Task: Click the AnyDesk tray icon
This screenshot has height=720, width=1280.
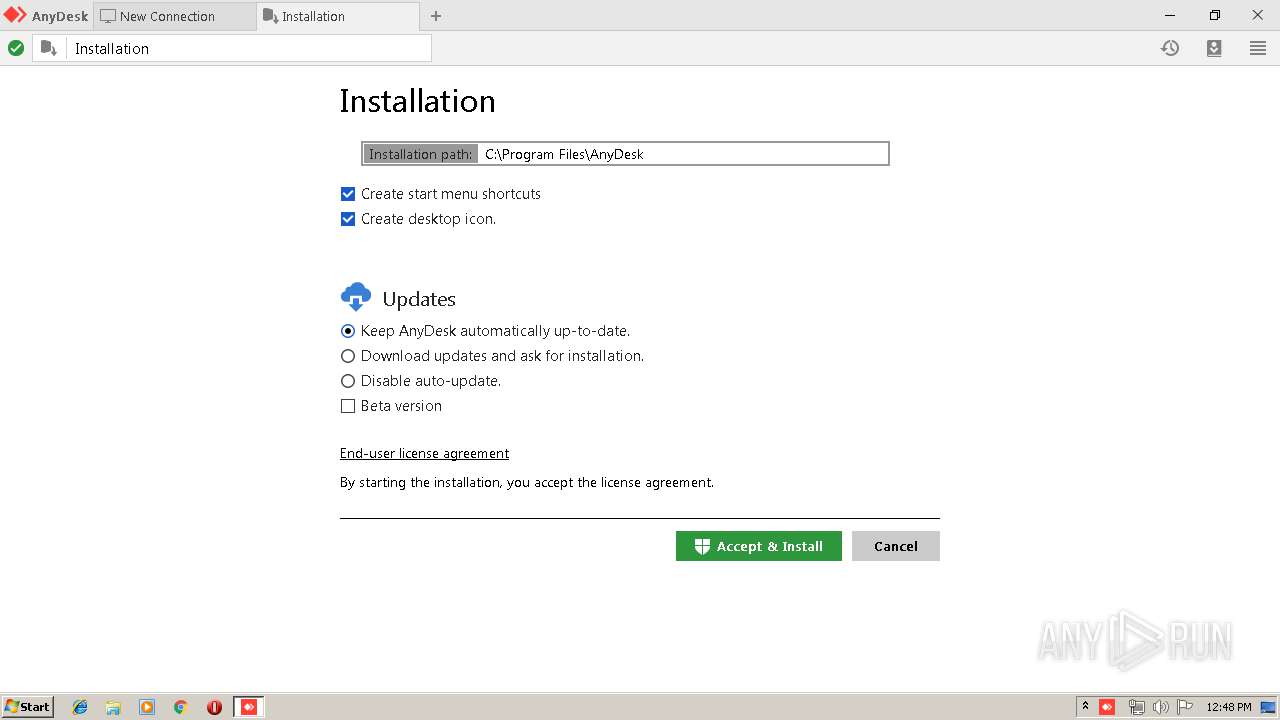Action: click(1107, 707)
